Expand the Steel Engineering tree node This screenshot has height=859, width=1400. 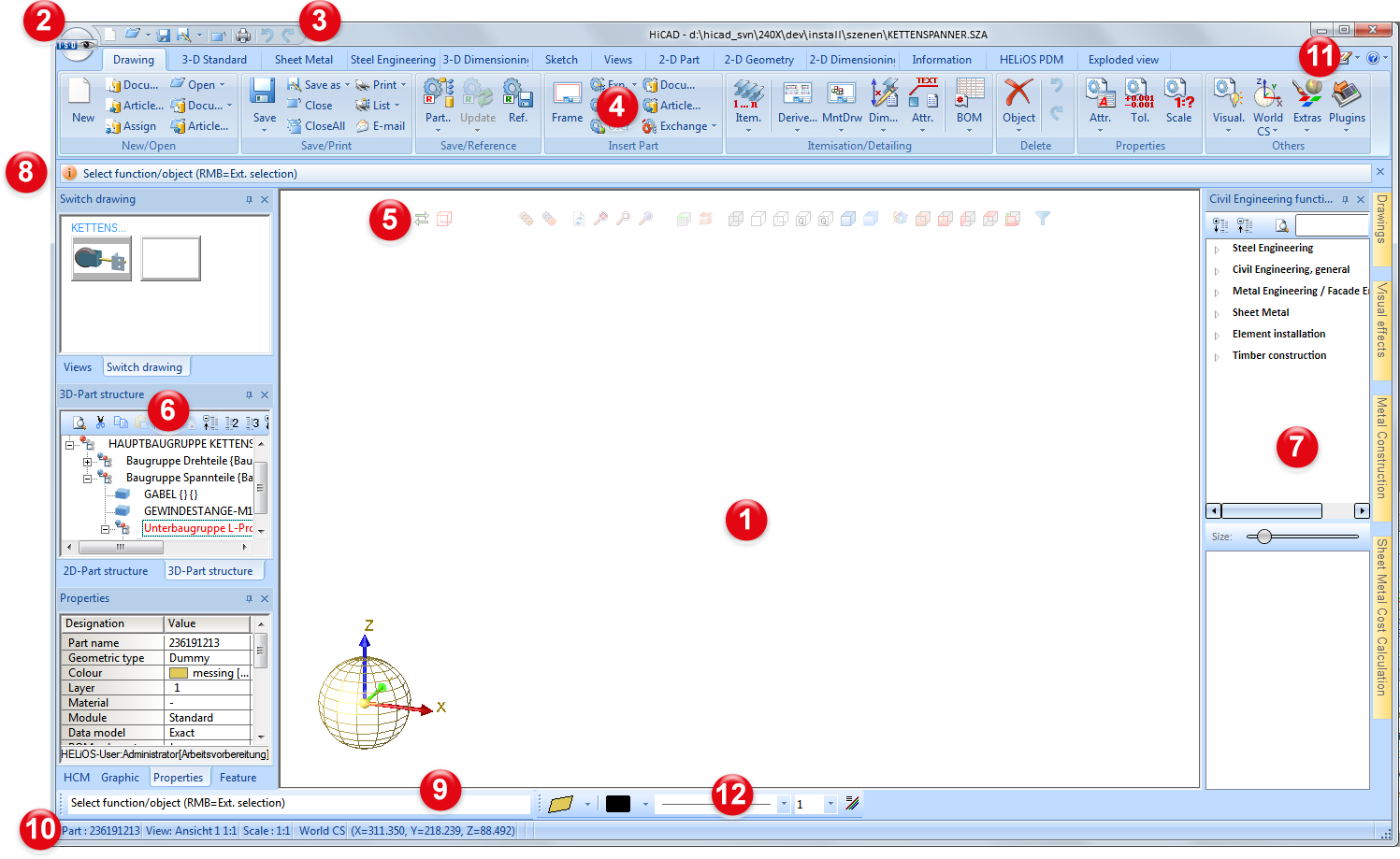pos(1217,250)
